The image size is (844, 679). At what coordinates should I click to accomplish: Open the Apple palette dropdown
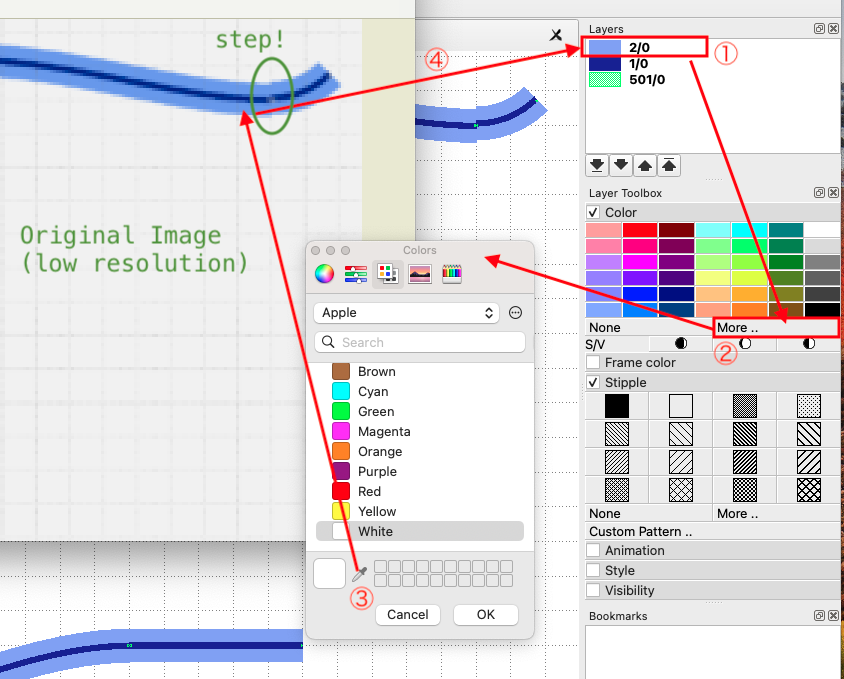click(x=405, y=313)
